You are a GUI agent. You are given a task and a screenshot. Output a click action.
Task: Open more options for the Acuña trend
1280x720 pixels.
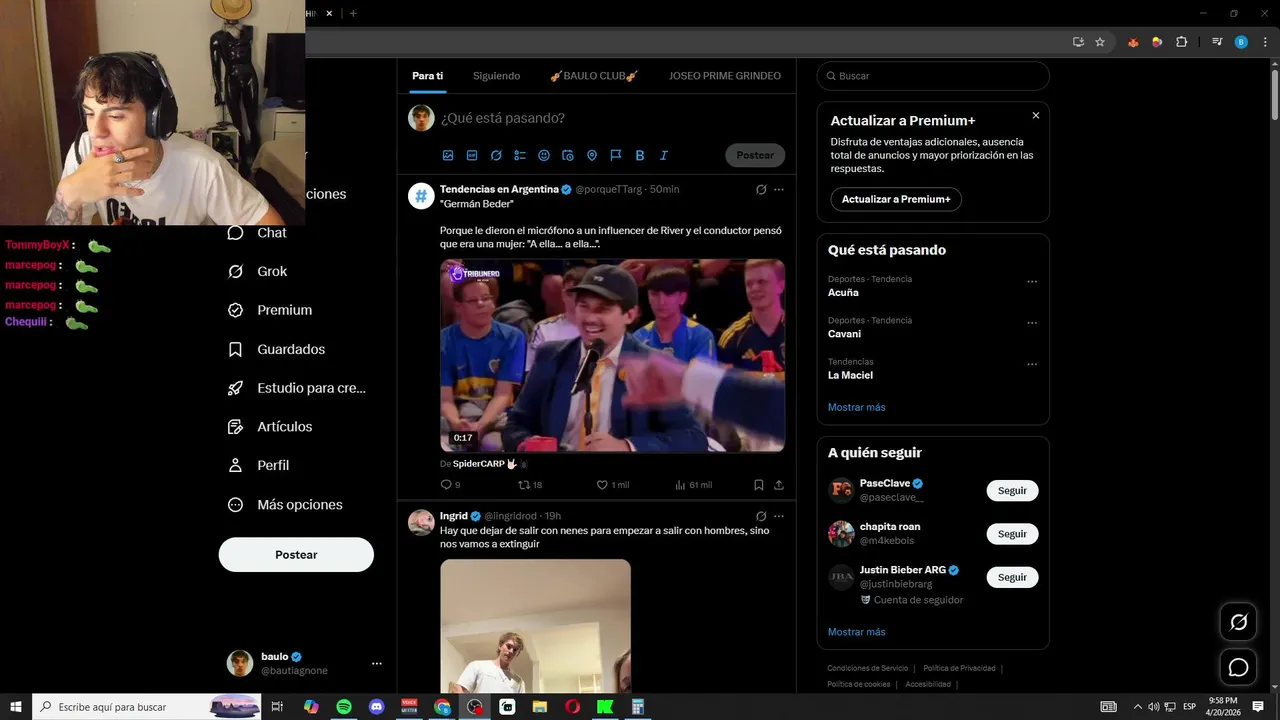click(1032, 282)
